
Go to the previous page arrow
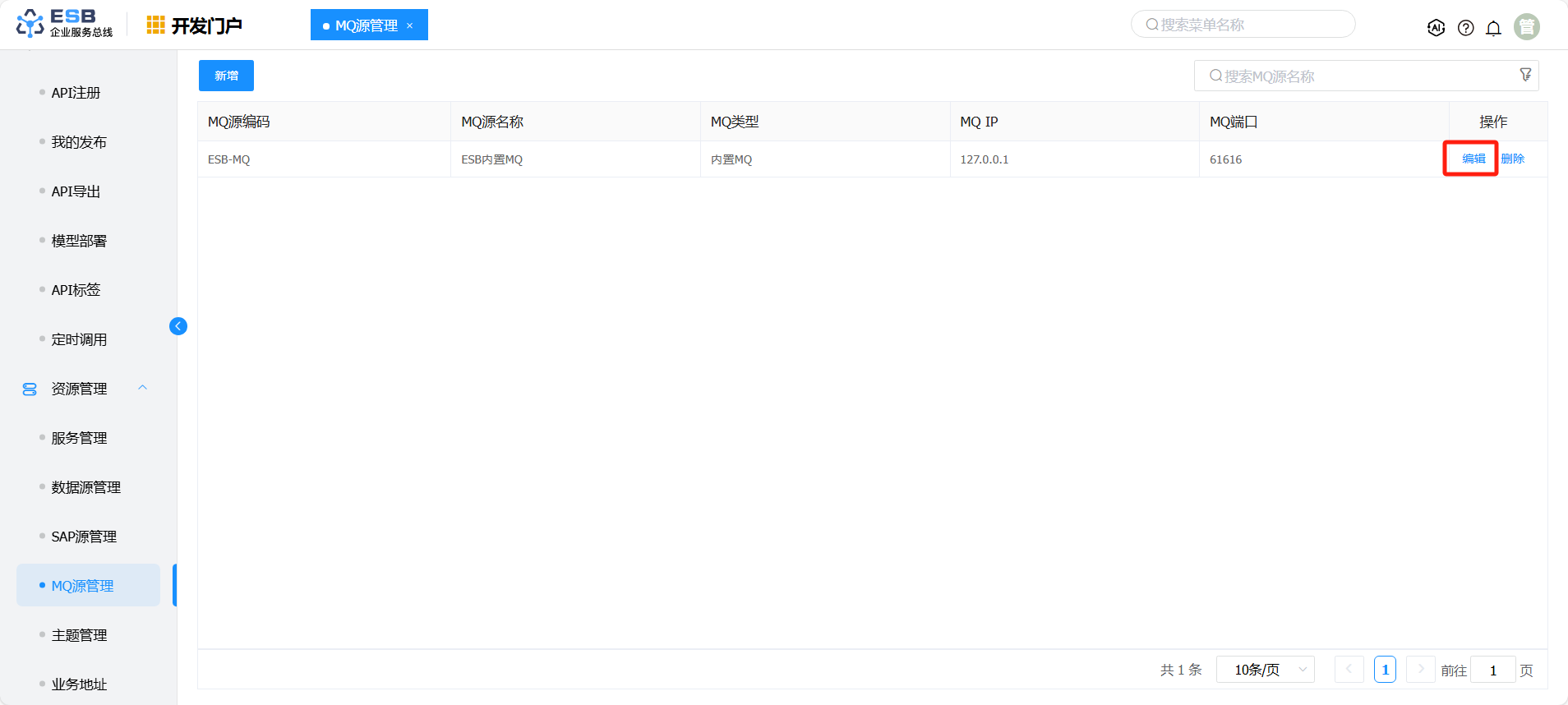pos(1349,670)
